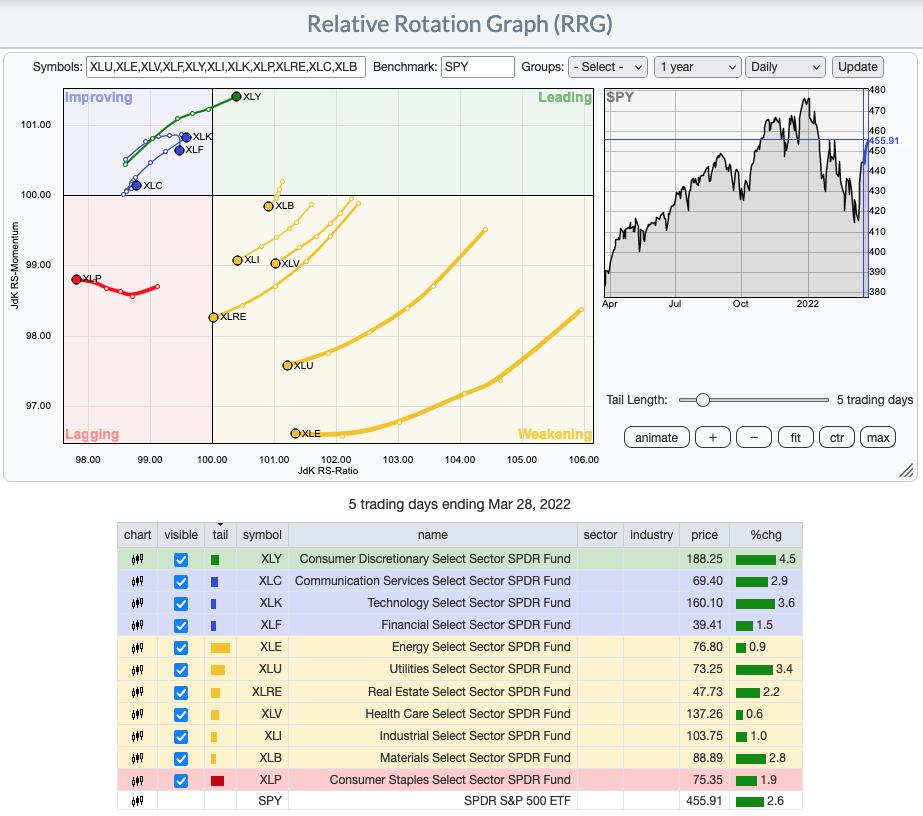Zoom out with the minus button
This screenshot has width=923, height=816.
coord(754,437)
